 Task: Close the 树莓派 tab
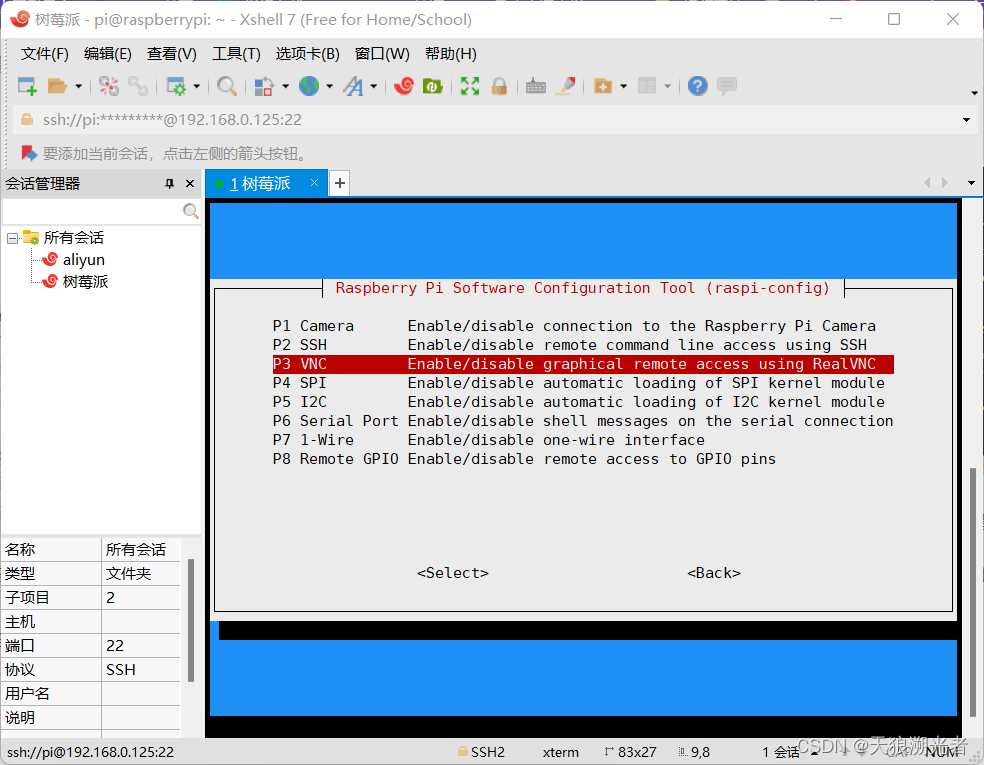314,183
